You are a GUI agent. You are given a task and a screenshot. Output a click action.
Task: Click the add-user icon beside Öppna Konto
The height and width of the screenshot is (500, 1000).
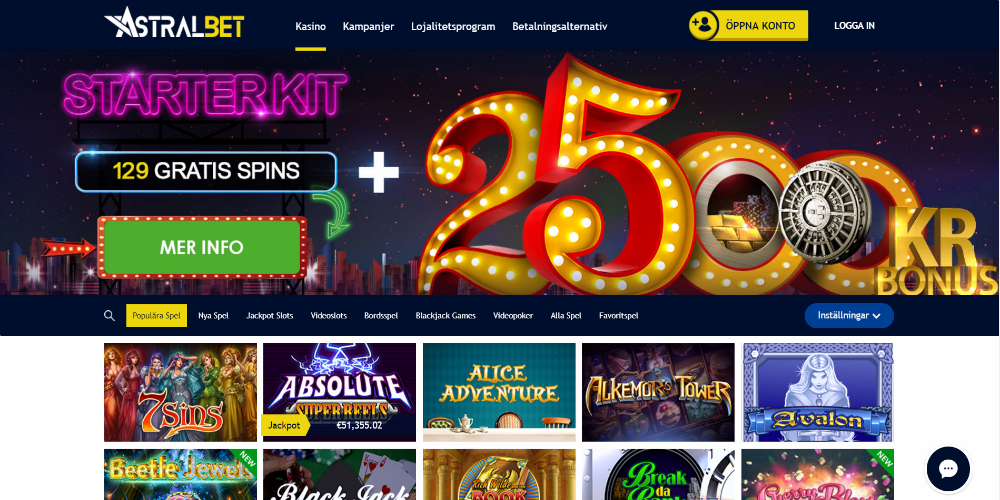703,26
